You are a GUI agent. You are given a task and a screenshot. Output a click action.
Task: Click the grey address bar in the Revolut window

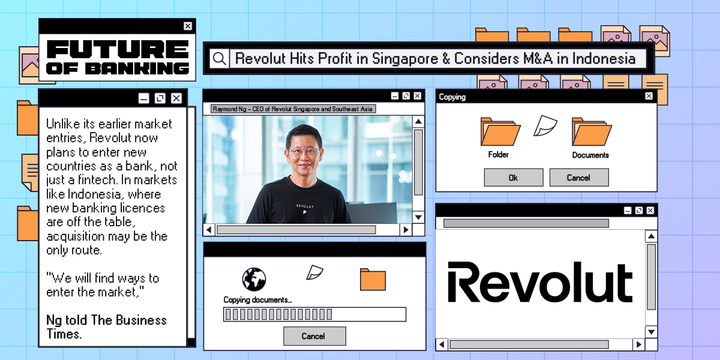[x=526, y=223]
